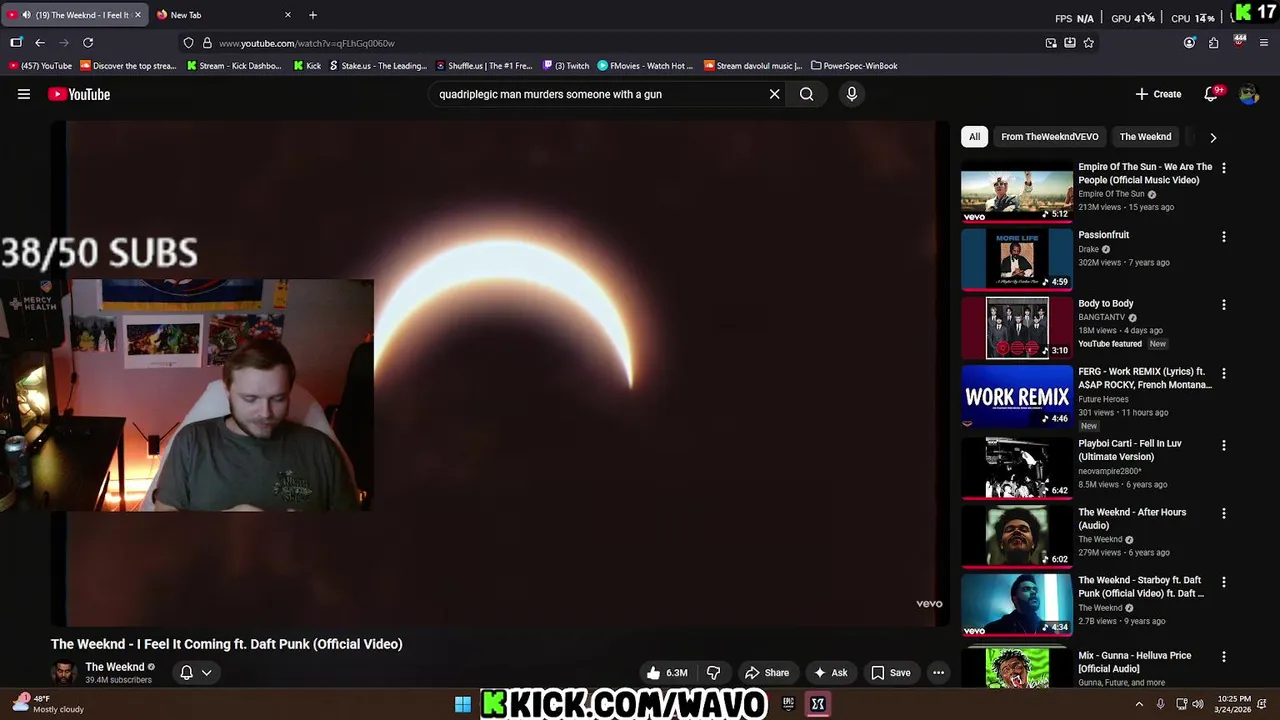Image resolution: width=1280 pixels, height=720 pixels.
Task: Open the weather widget on the taskbar
Action: [x=47, y=704]
